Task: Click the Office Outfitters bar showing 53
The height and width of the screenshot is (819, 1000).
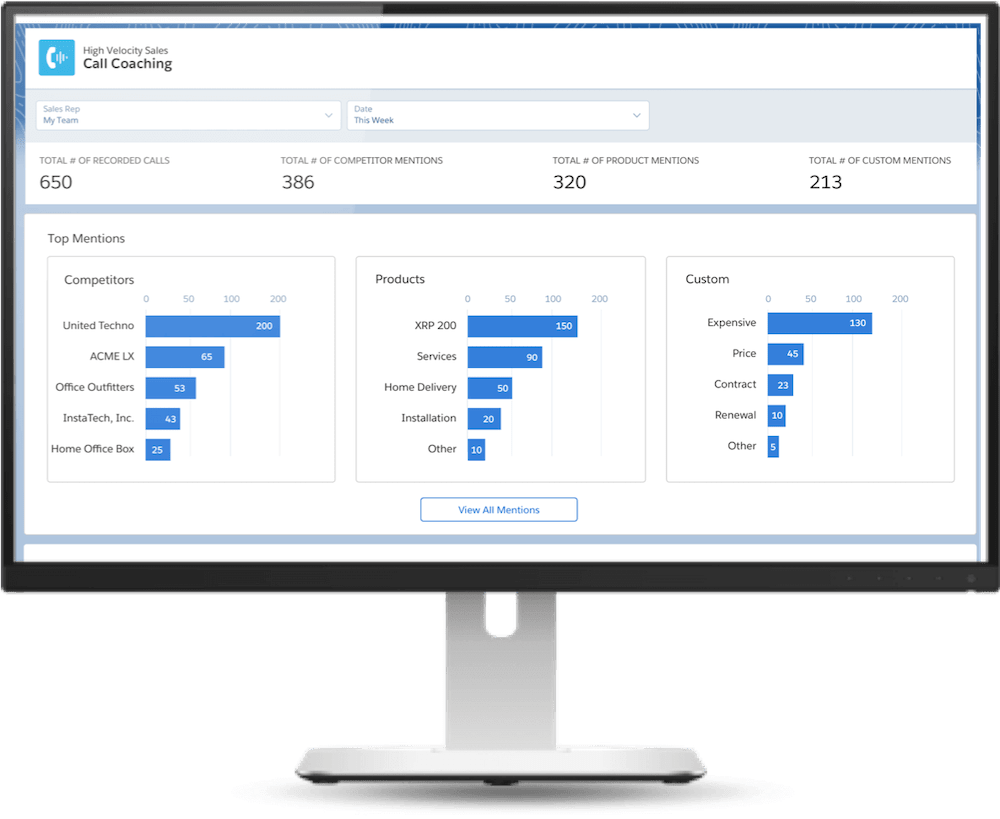Action: click(170, 388)
